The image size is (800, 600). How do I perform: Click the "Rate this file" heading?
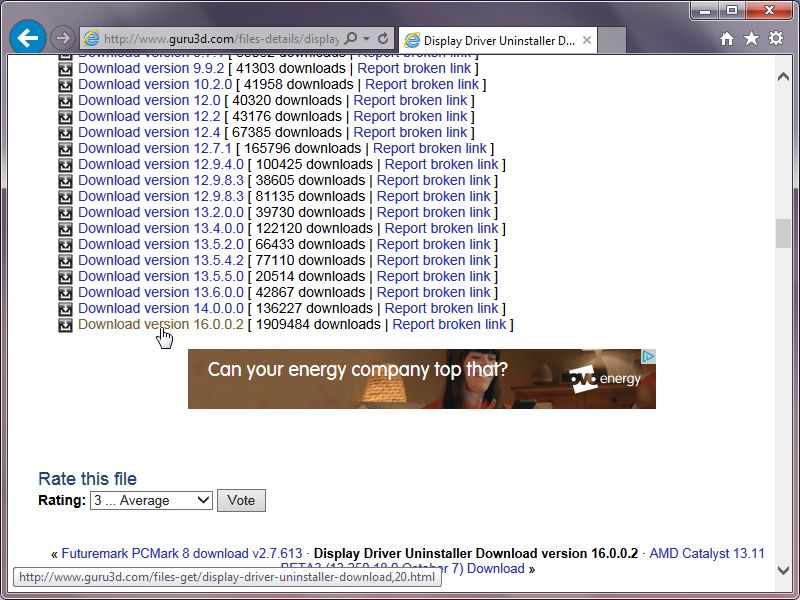click(x=88, y=479)
